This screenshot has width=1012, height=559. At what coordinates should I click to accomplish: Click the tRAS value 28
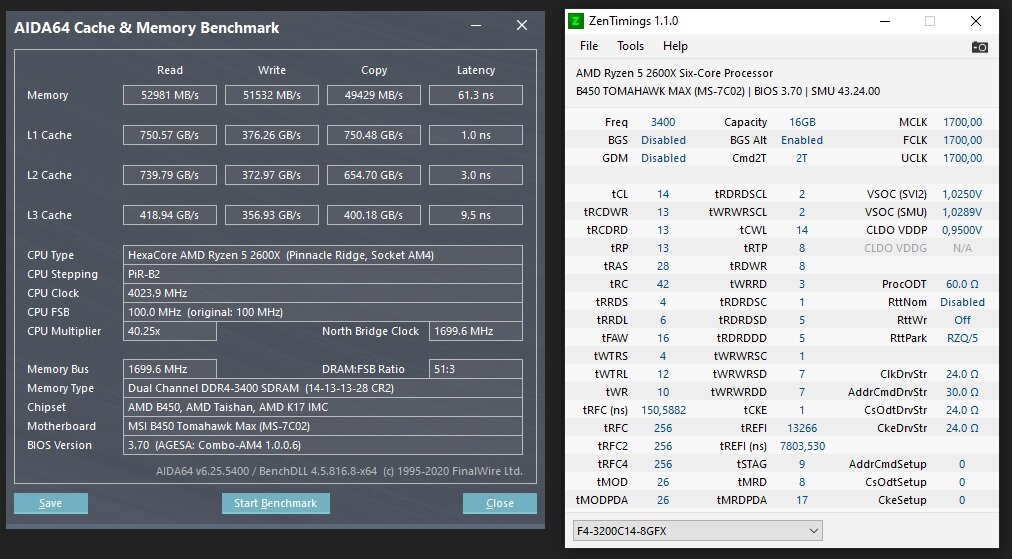pyautogui.click(x=663, y=266)
